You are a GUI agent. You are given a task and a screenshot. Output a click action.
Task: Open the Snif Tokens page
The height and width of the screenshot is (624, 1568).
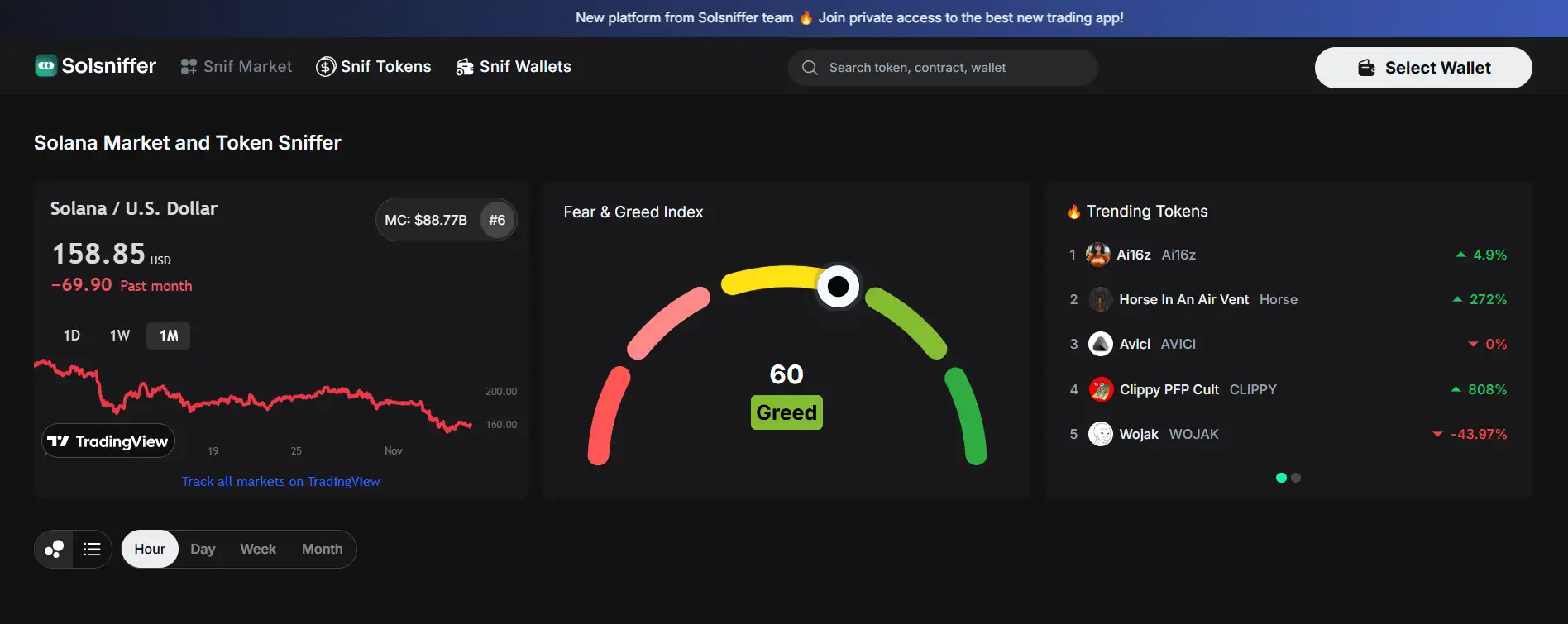(374, 67)
